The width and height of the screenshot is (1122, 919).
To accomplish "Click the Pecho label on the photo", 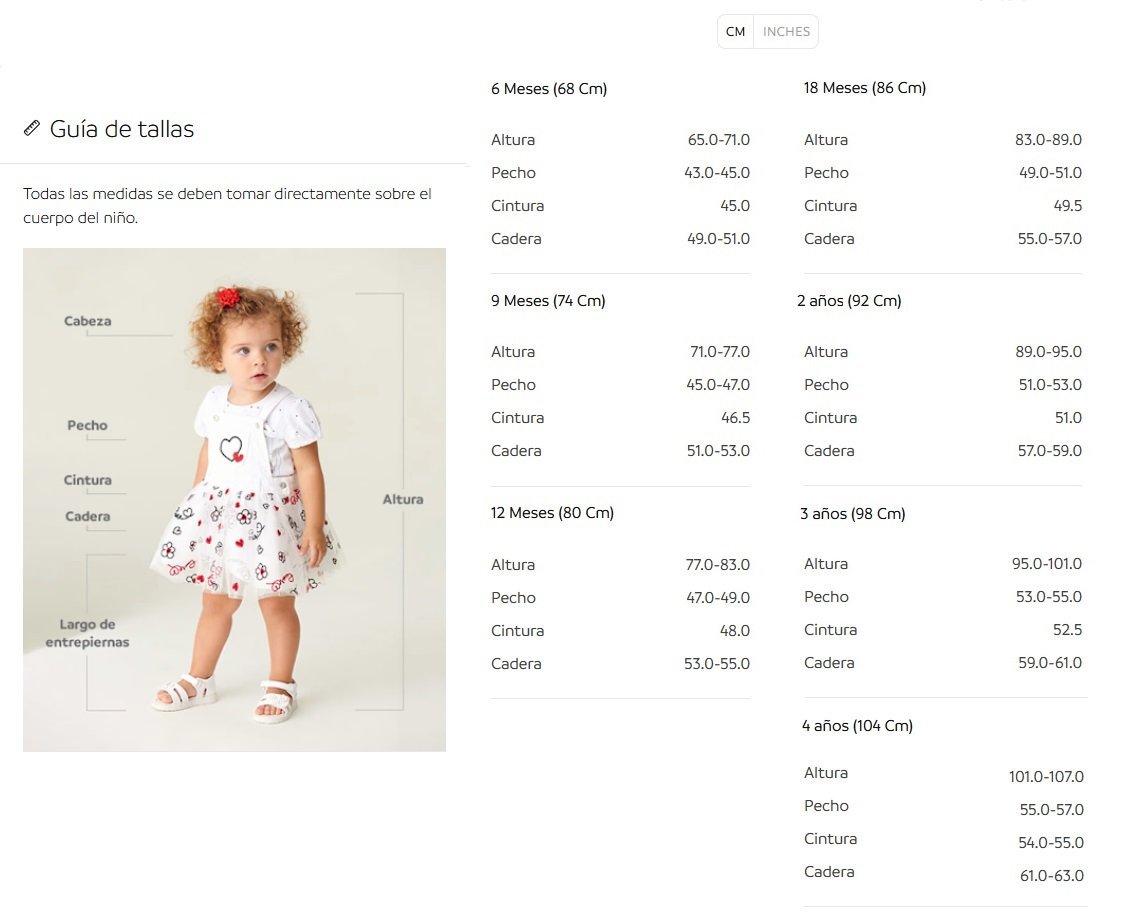I will click(87, 425).
